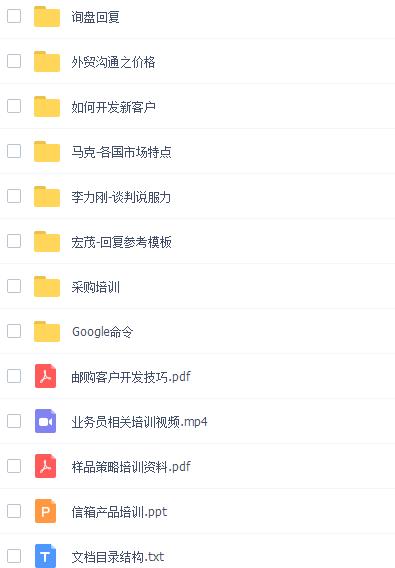Viewport: 395px width, 568px height.
Task: Open the 李力刚-谈判说服力 folder name
Action: click(x=121, y=197)
